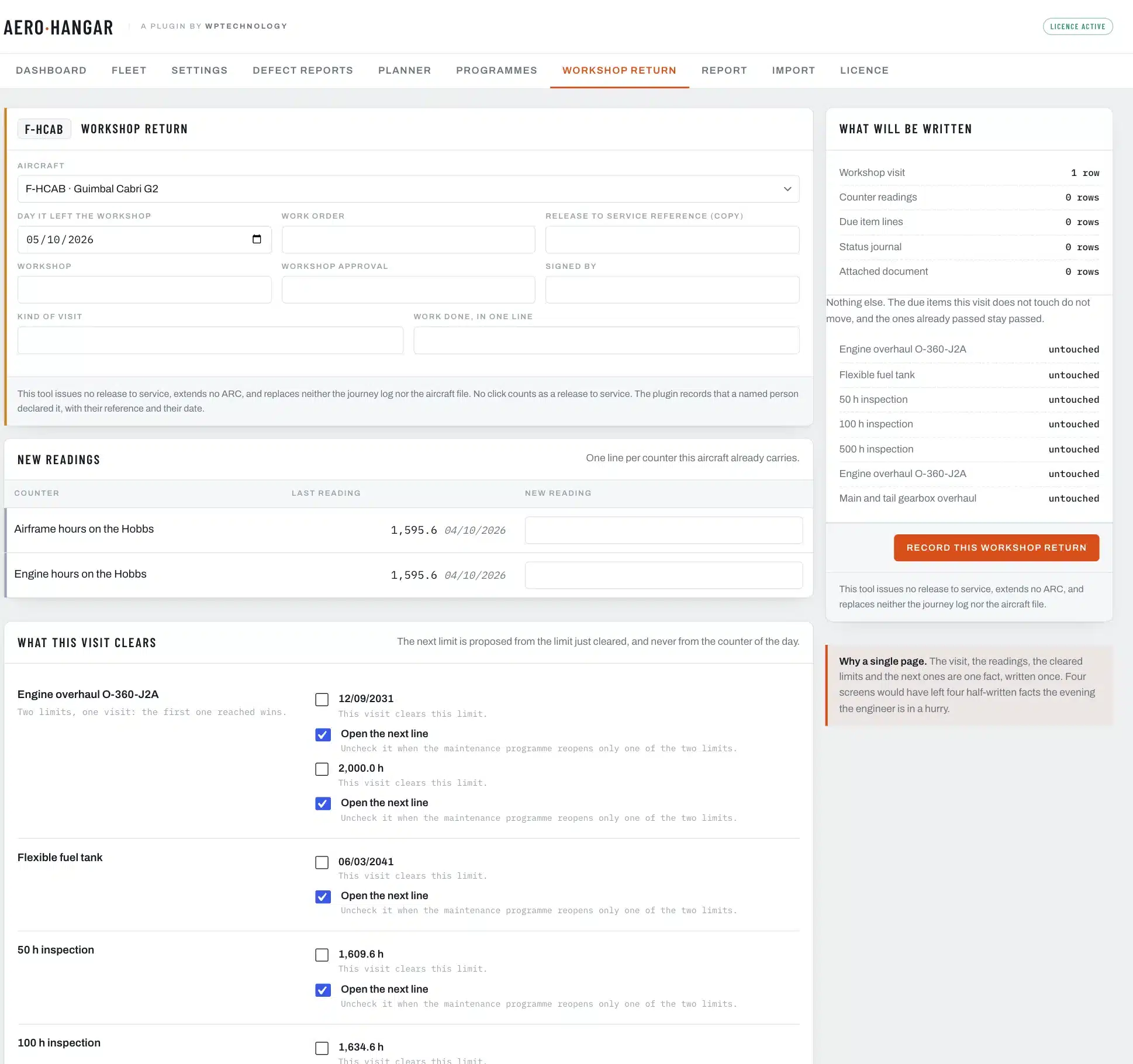Open the date picker calendar icon
Viewport: 1133px width, 1064px height.
pyautogui.click(x=256, y=239)
